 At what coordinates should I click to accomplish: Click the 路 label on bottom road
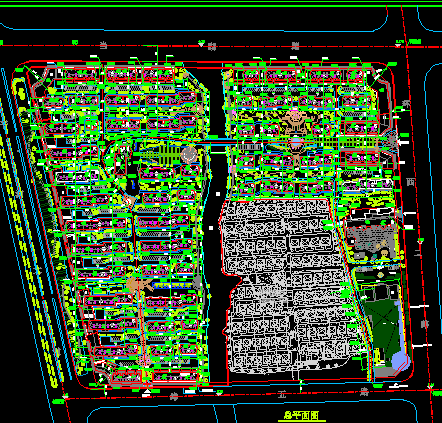point(365,392)
